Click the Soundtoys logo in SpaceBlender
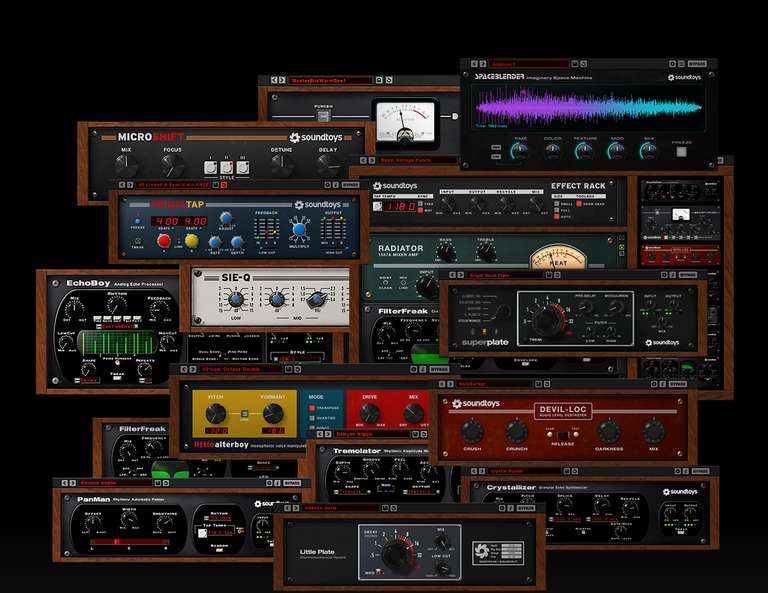The width and height of the screenshot is (768, 593). click(684, 77)
